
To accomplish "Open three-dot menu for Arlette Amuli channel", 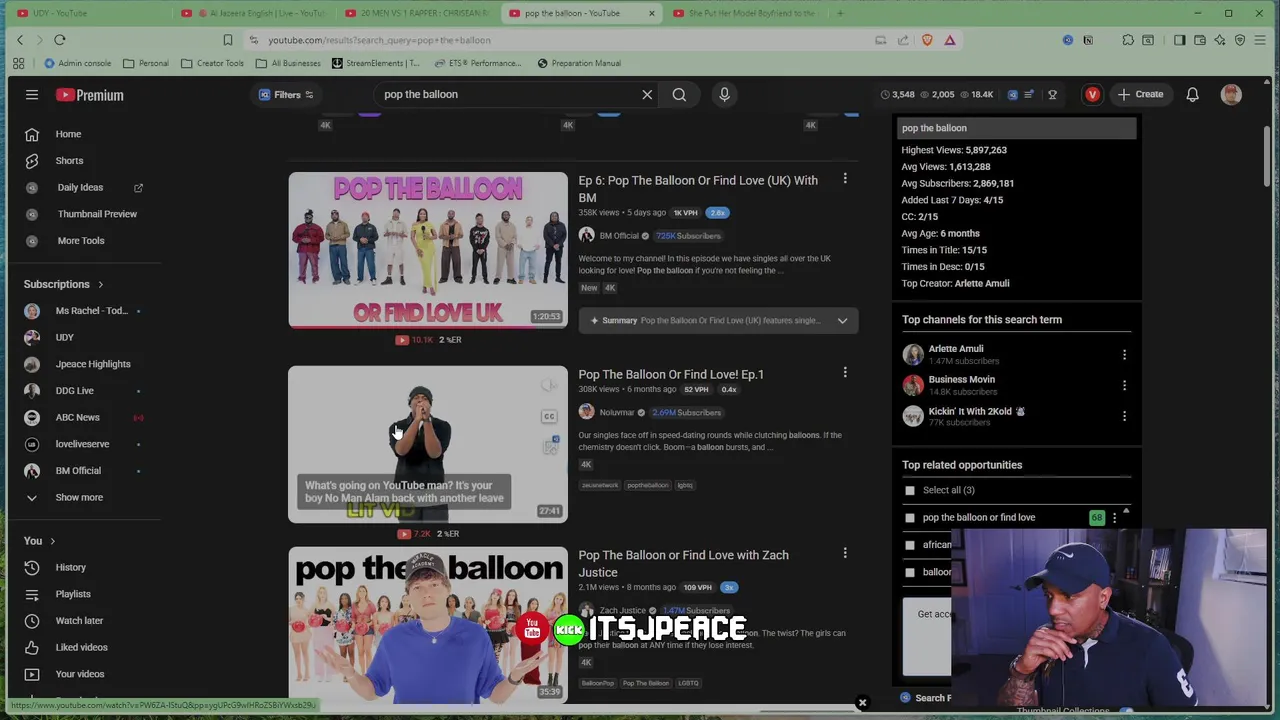I will 1124,355.
